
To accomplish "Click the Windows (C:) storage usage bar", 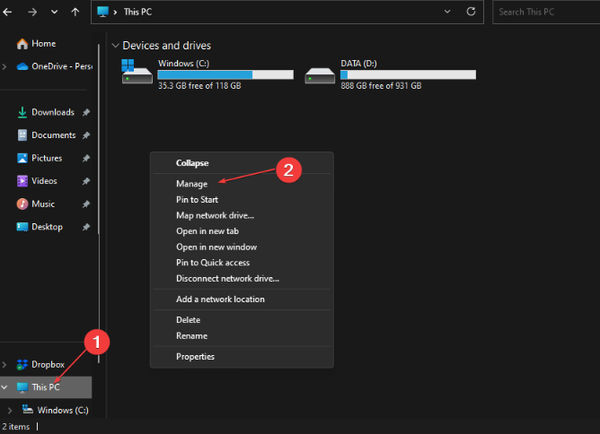I will 225,75.
